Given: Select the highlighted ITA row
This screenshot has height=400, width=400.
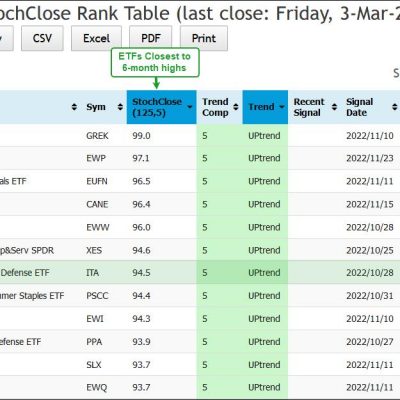Looking at the screenshot, I should (x=200, y=273).
